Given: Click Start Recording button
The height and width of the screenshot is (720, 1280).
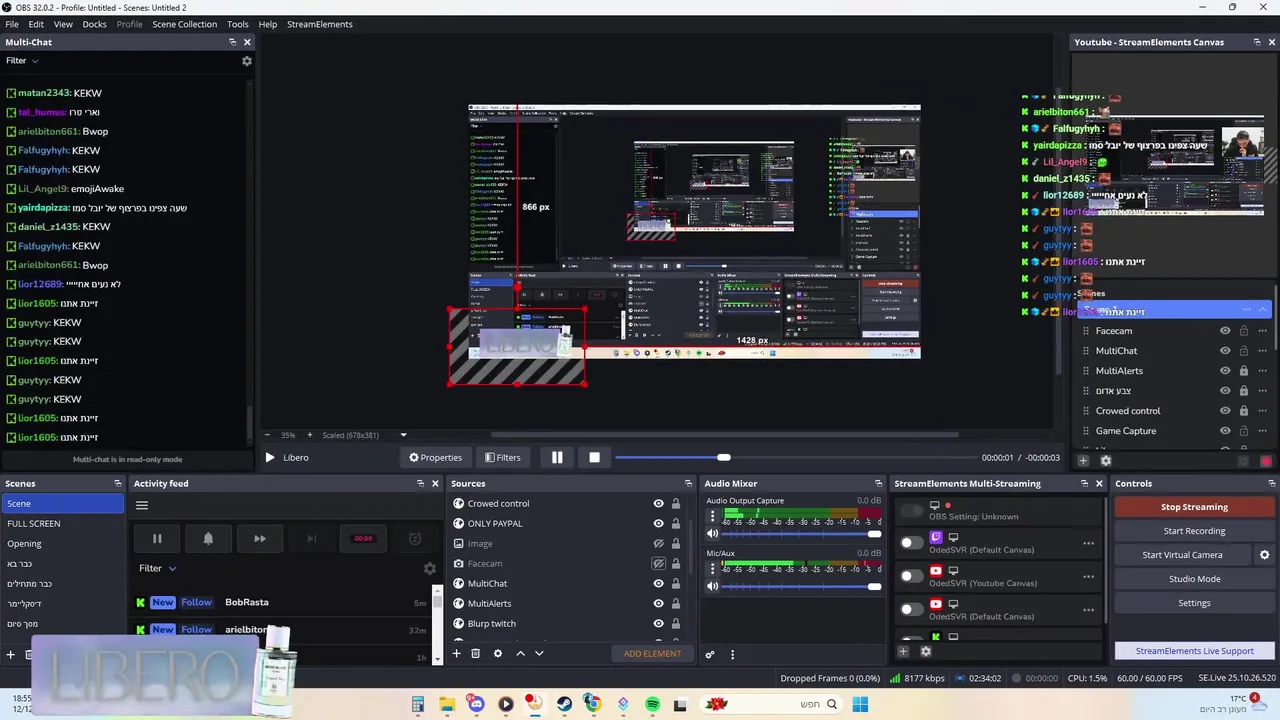Looking at the screenshot, I should pyautogui.click(x=1194, y=531).
